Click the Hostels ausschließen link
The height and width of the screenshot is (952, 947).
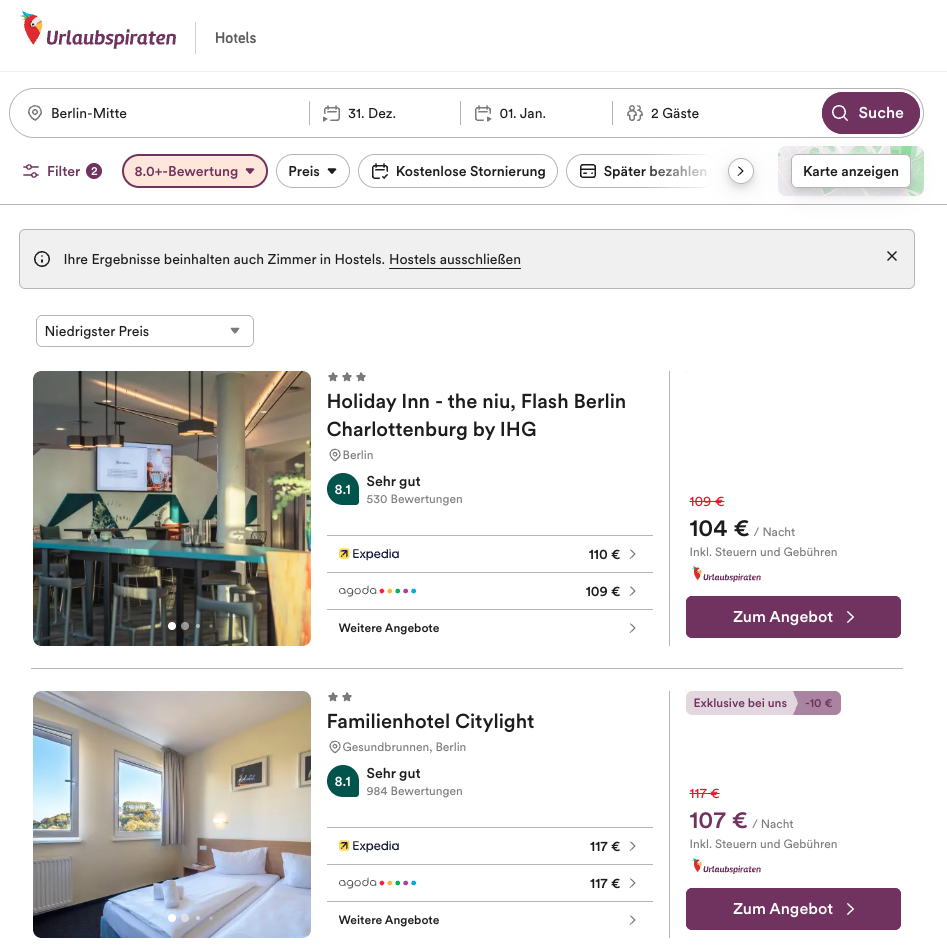click(x=455, y=260)
